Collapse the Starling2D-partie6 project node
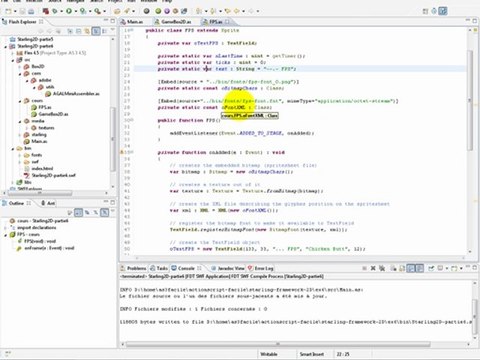 (x=6, y=46)
